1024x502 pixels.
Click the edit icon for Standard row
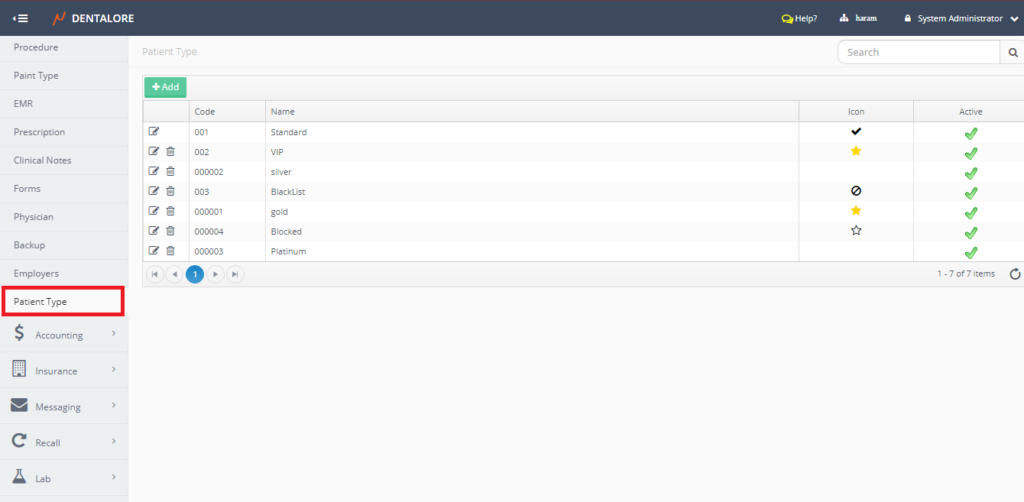154,131
